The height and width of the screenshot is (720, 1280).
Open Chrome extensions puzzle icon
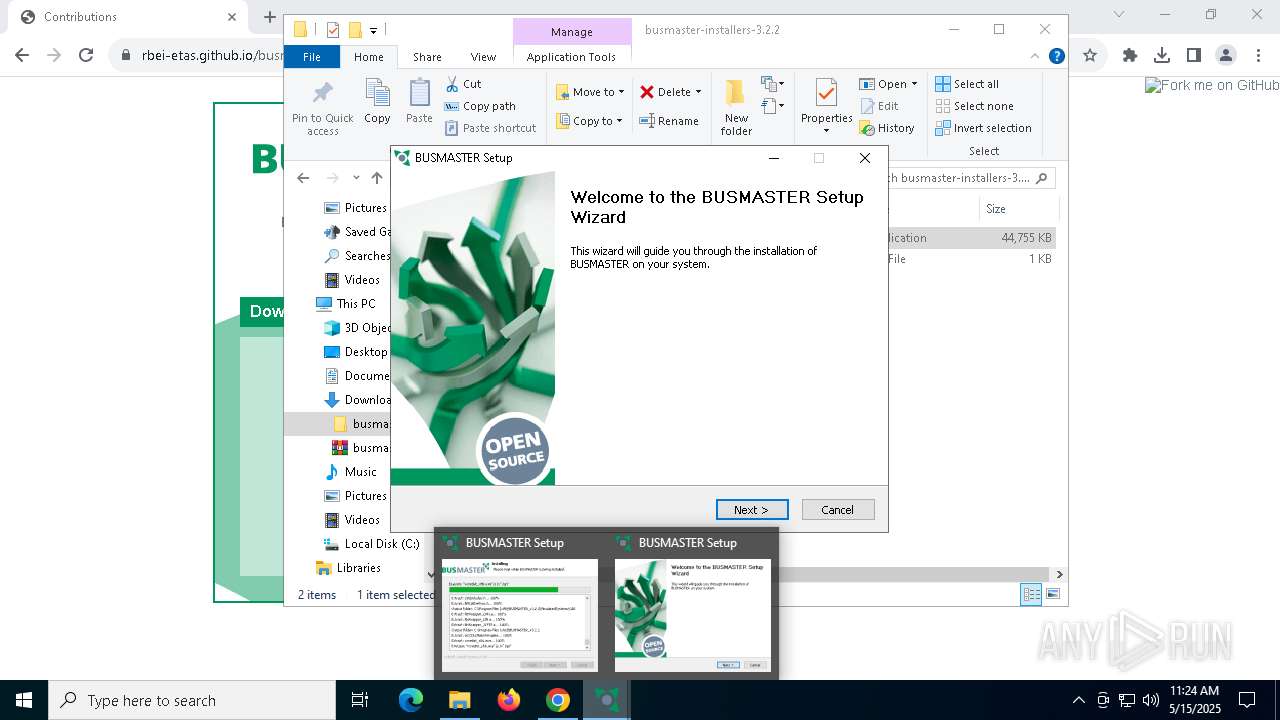[x=1130, y=55]
